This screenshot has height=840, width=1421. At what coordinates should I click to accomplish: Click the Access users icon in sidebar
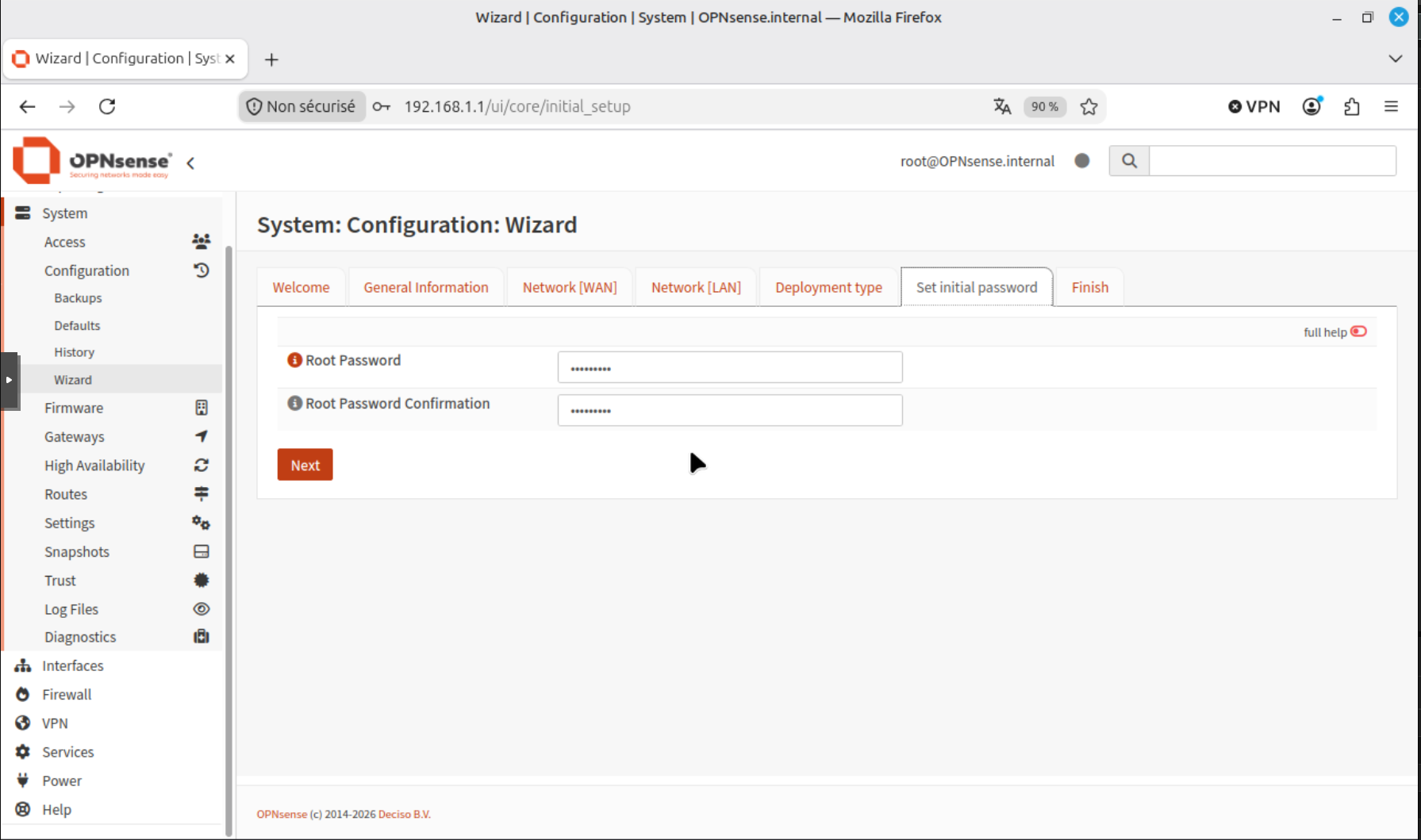click(x=202, y=241)
